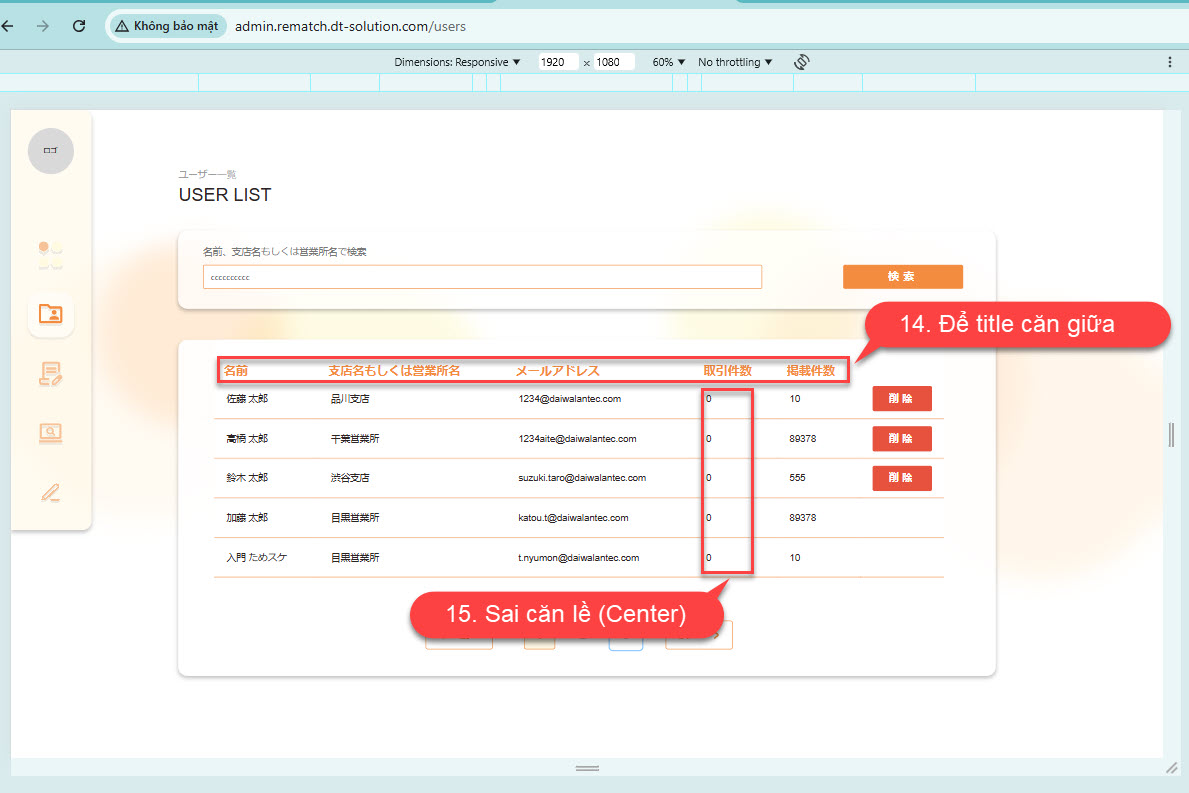Click the rotate device icon
The image size is (1189, 793).
pyautogui.click(x=801, y=62)
